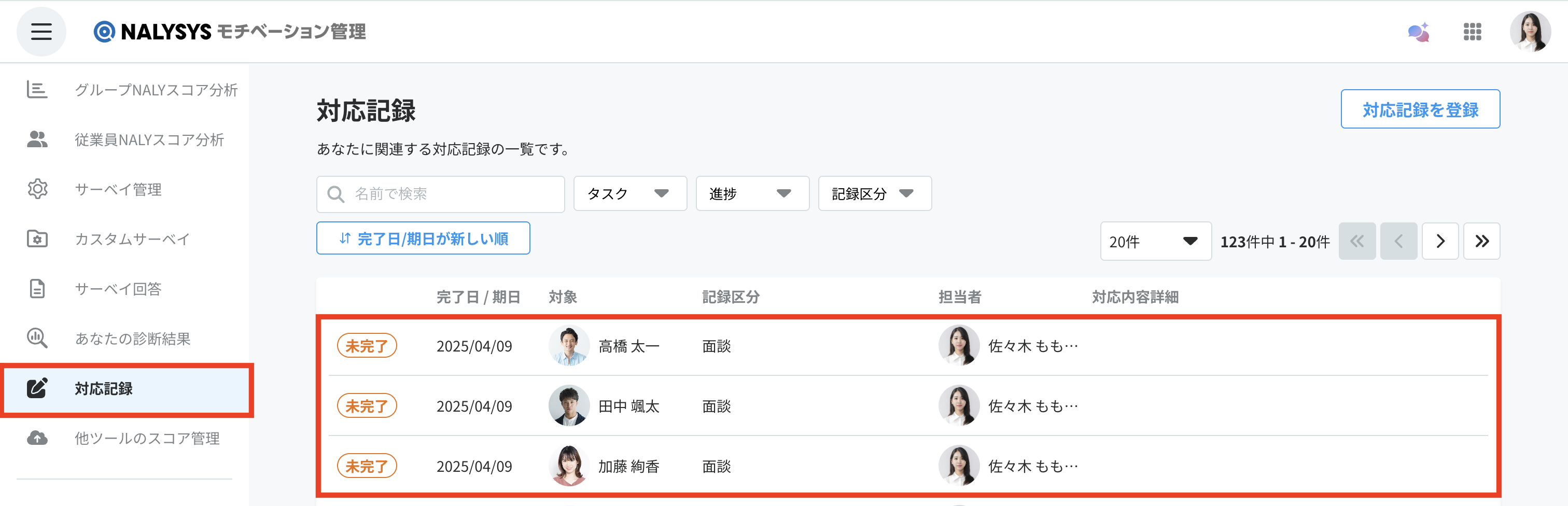1568x506 pixels.
Task: Open the 田中 颯太 record row
Action: [908, 406]
